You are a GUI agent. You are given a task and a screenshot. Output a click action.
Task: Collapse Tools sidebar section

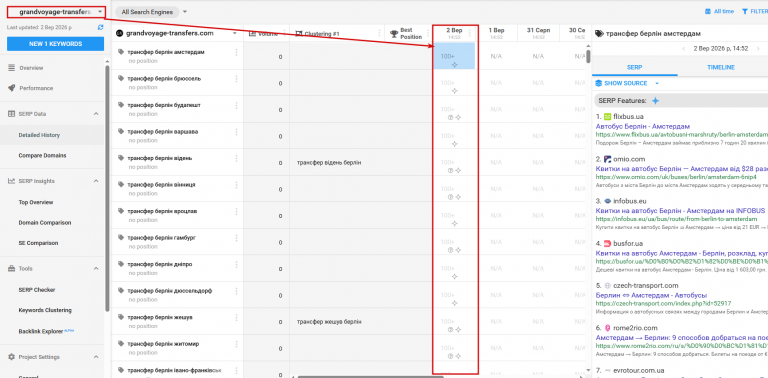(96, 268)
